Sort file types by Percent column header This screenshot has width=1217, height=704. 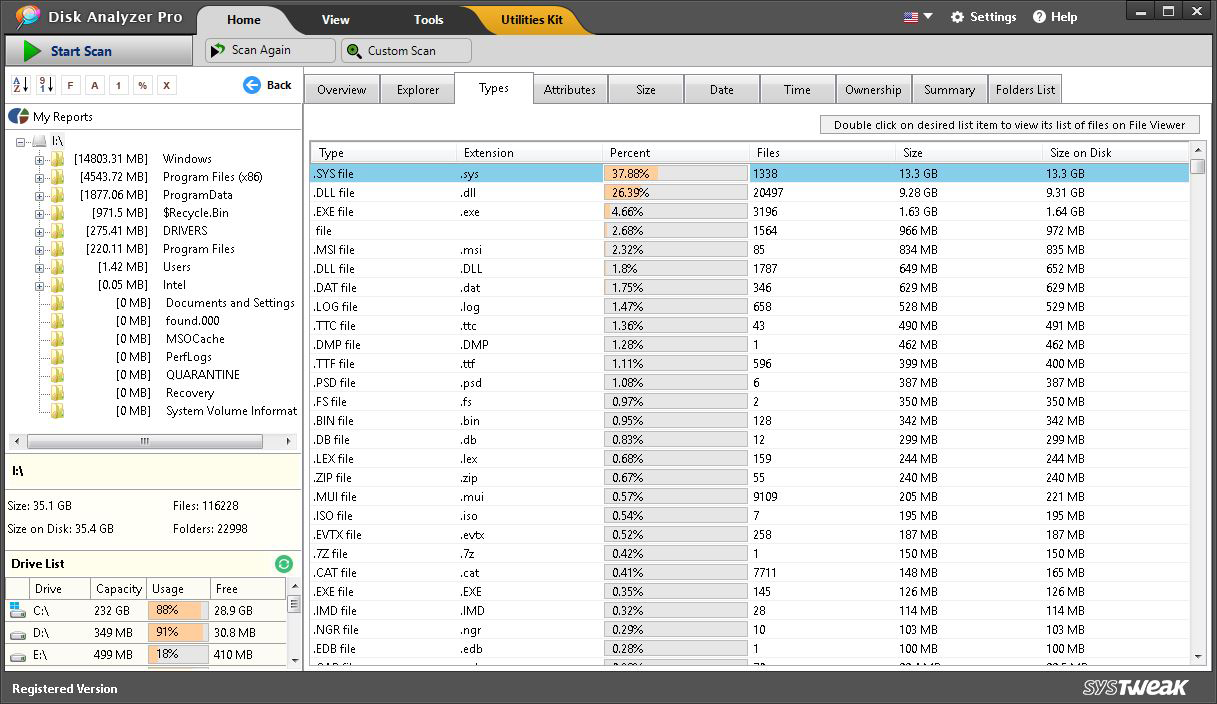[x=676, y=153]
